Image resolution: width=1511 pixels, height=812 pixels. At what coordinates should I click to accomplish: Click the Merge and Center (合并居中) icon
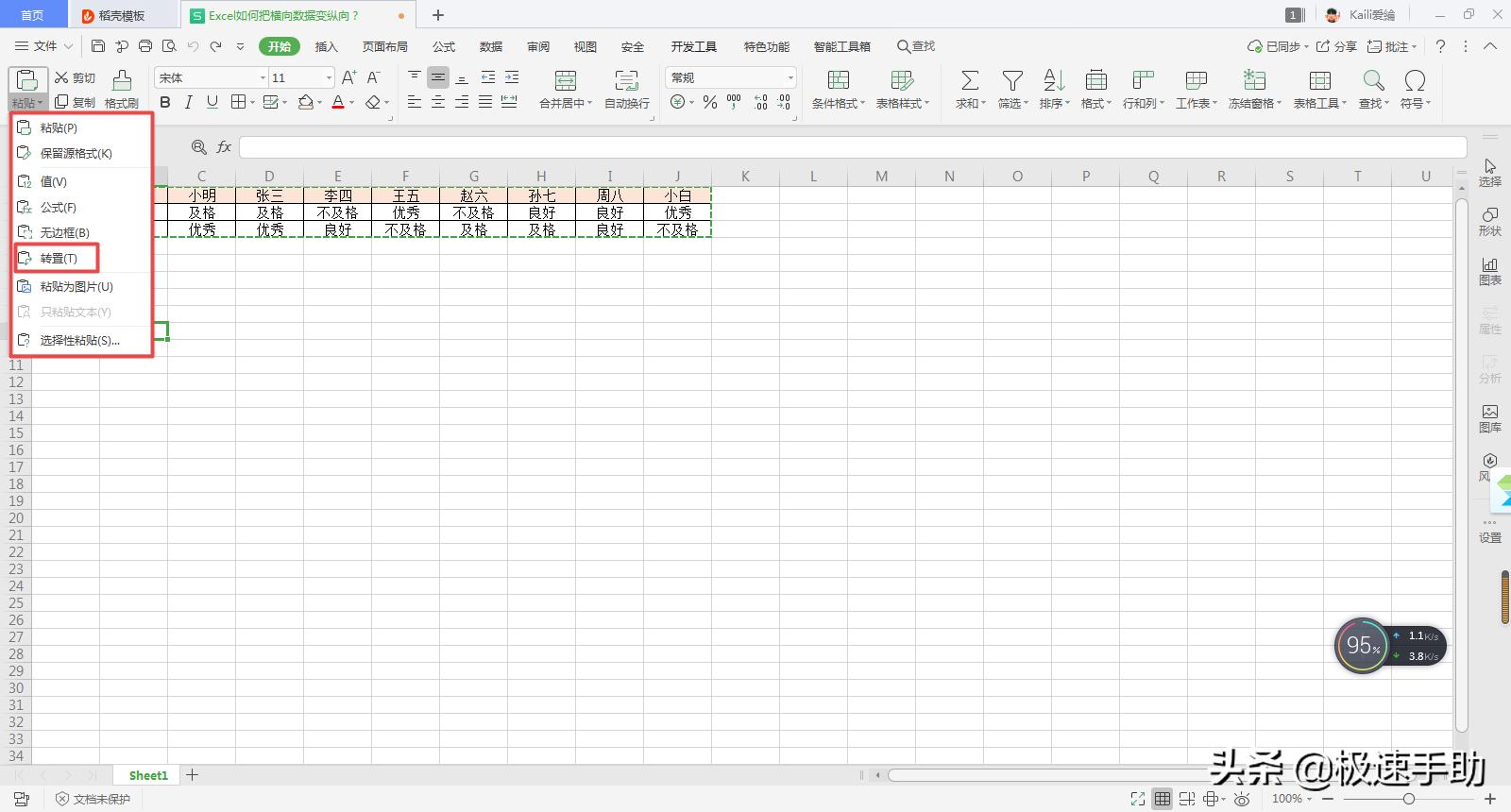(565, 81)
